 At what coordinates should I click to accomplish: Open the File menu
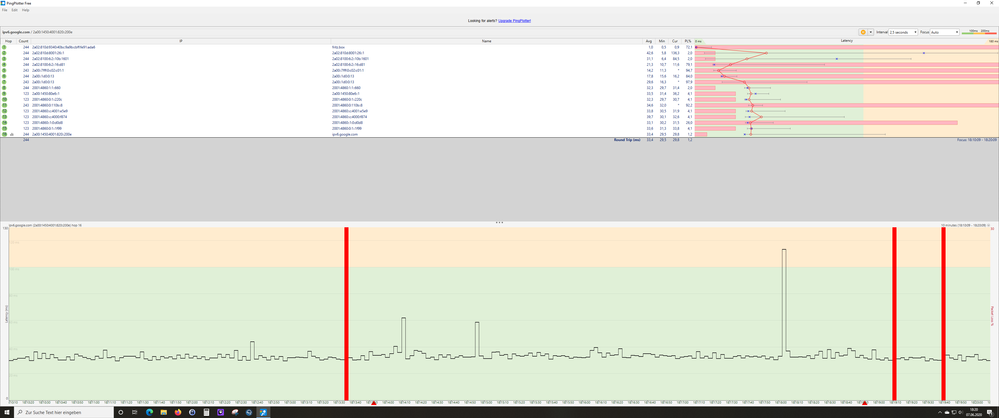click(4, 10)
